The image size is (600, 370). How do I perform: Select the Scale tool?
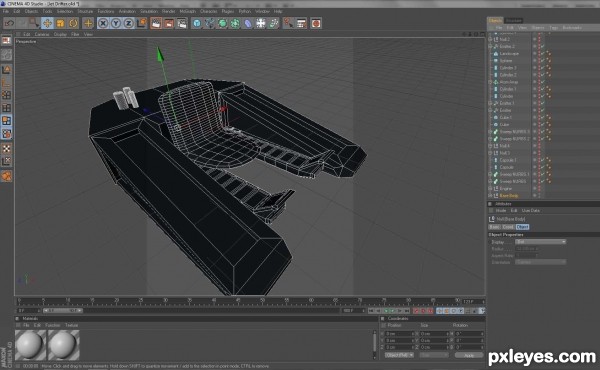pos(60,23)
